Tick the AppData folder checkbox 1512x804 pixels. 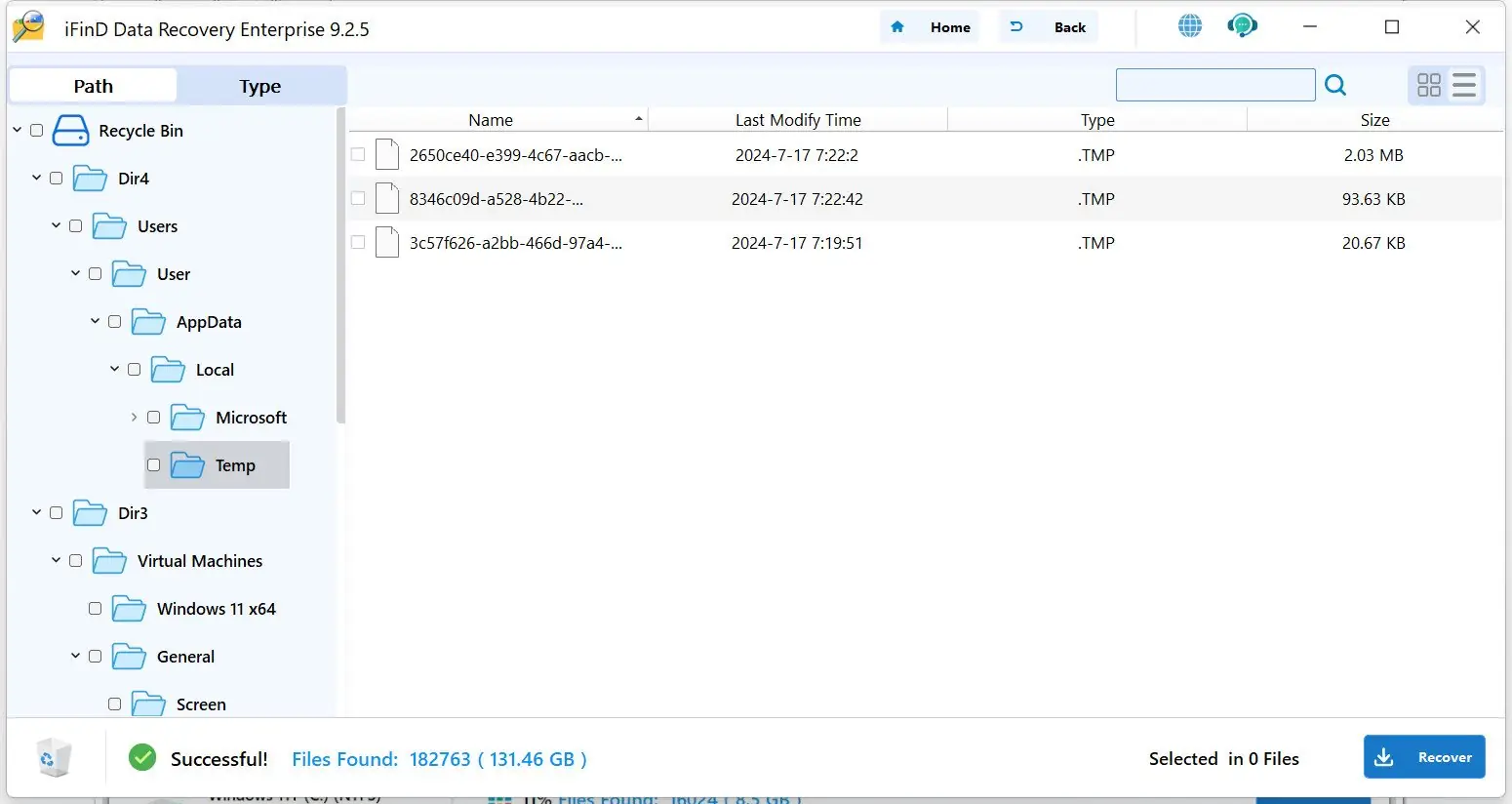[x=115, y=322]
